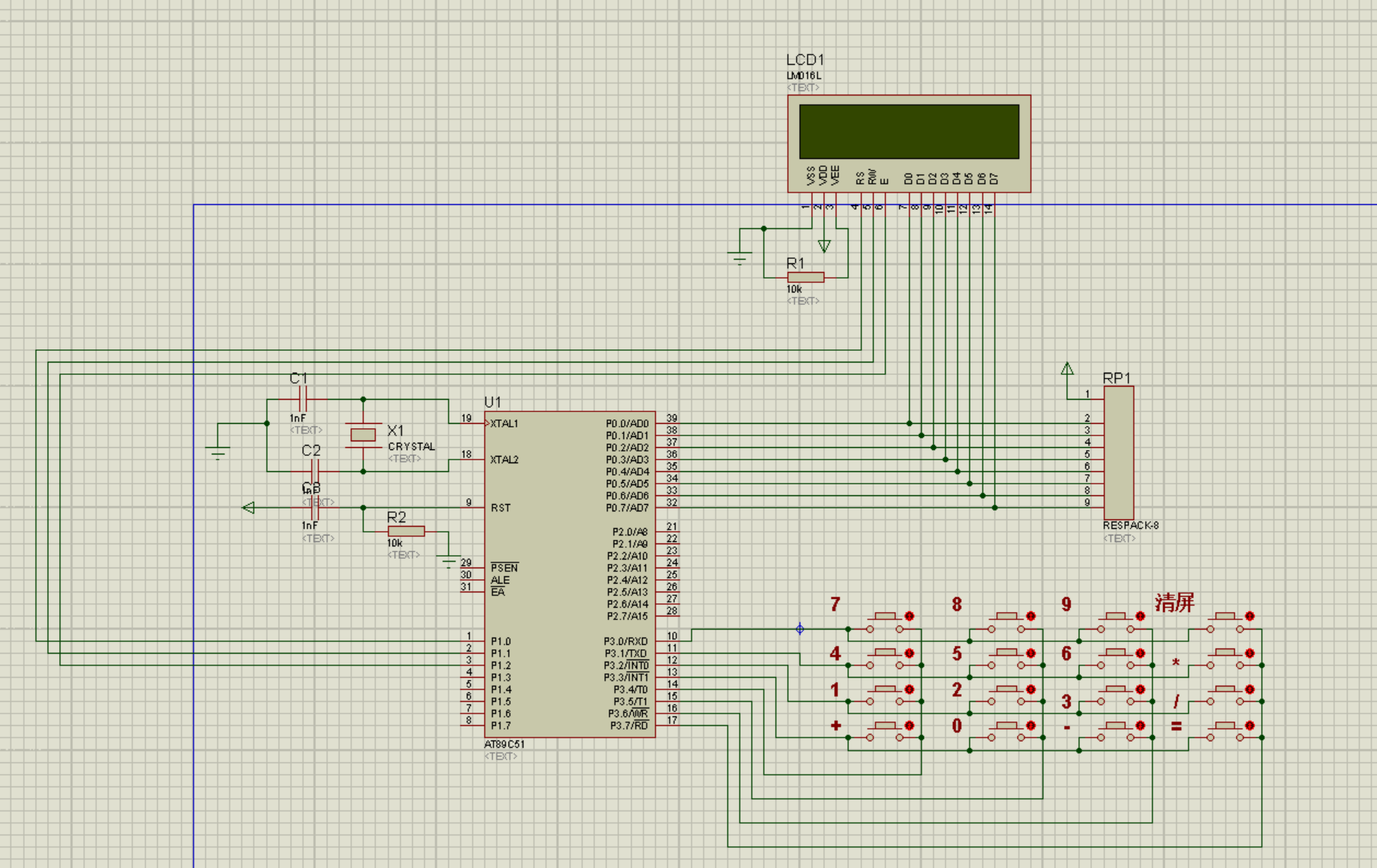Select the R1 10k resistor symbol
This screenshot has width=1377, height=868.
806,277
